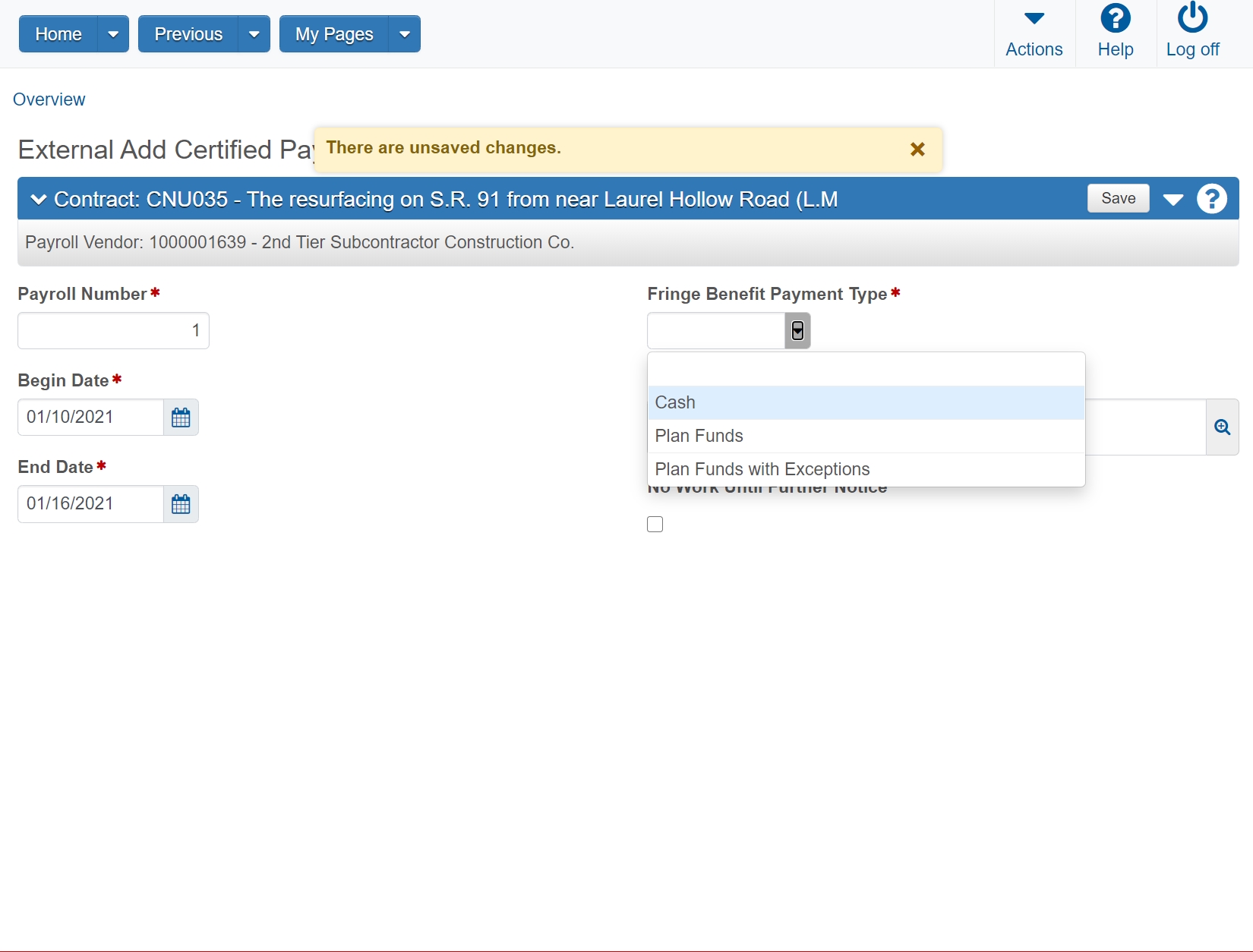Image resolution: width=1253 pixels, height=952 pixels.
Task: Open the Begin Date calendar picker
Action: pyautogui.click(x=181, y=418)
